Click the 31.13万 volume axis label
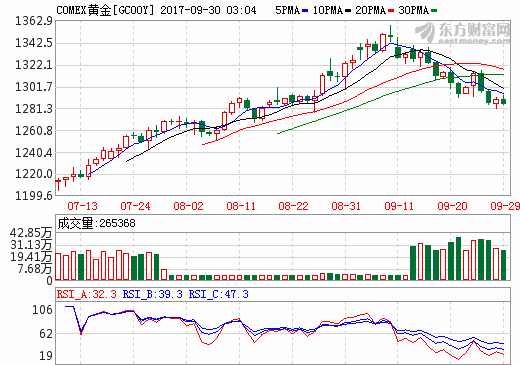 tap(31, 245)
